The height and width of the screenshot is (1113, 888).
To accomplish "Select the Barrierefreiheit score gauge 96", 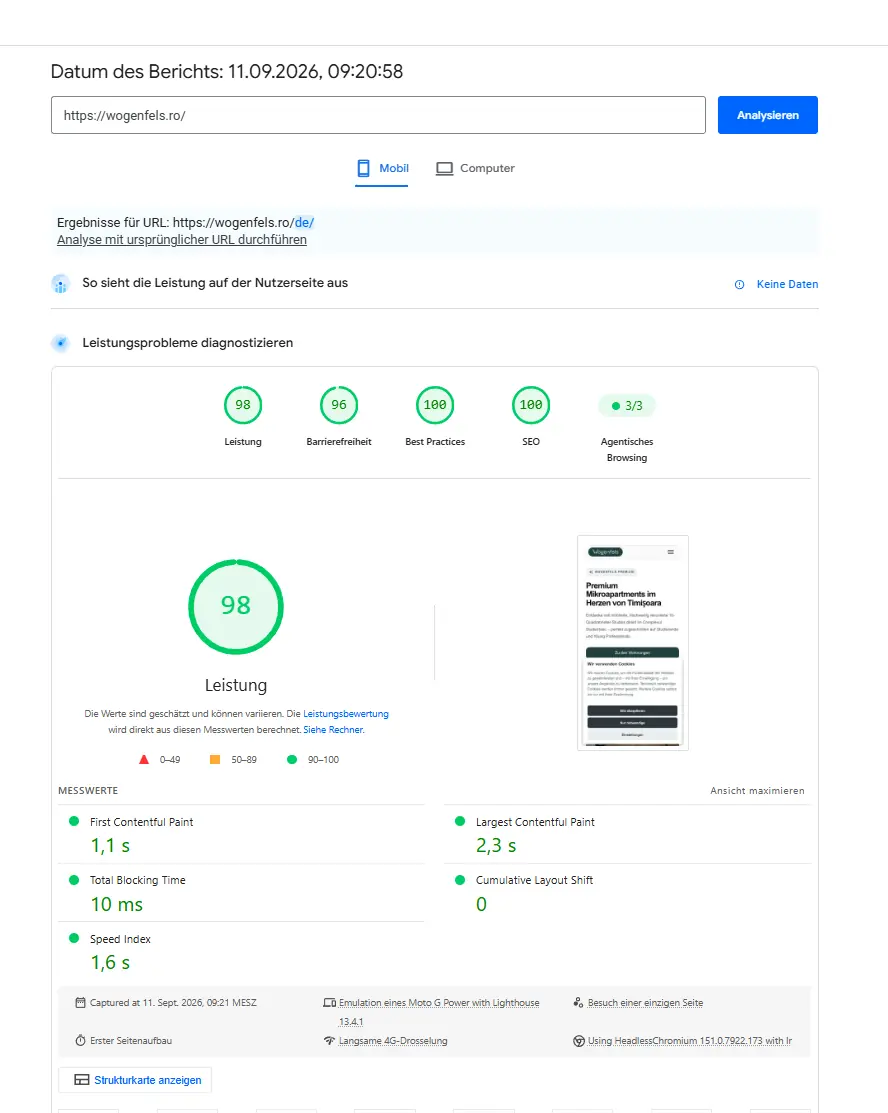I will pyautogui.click(x=339, y=405).
